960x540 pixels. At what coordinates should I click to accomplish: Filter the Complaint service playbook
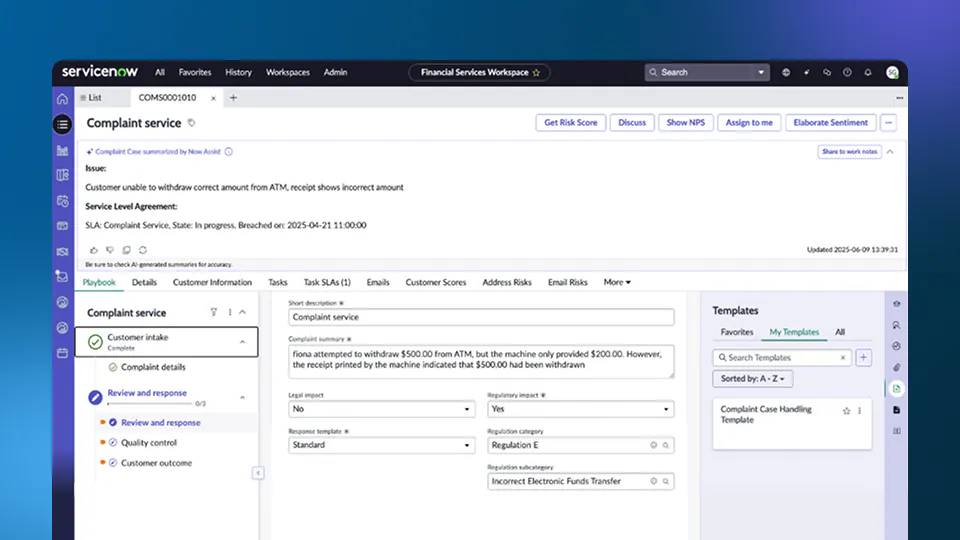214,312
